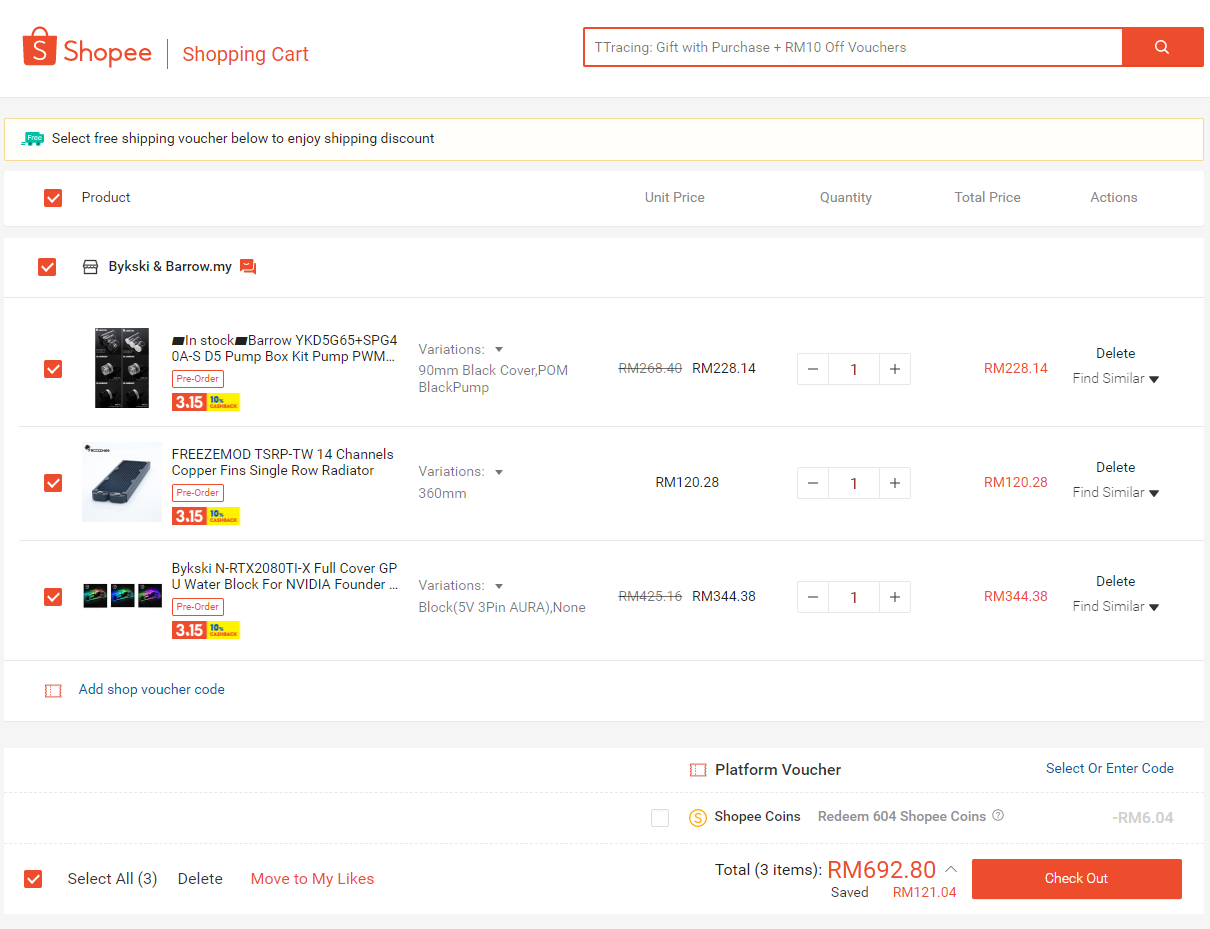Increase quantity of Bykski water block

[x=894, y=597]
